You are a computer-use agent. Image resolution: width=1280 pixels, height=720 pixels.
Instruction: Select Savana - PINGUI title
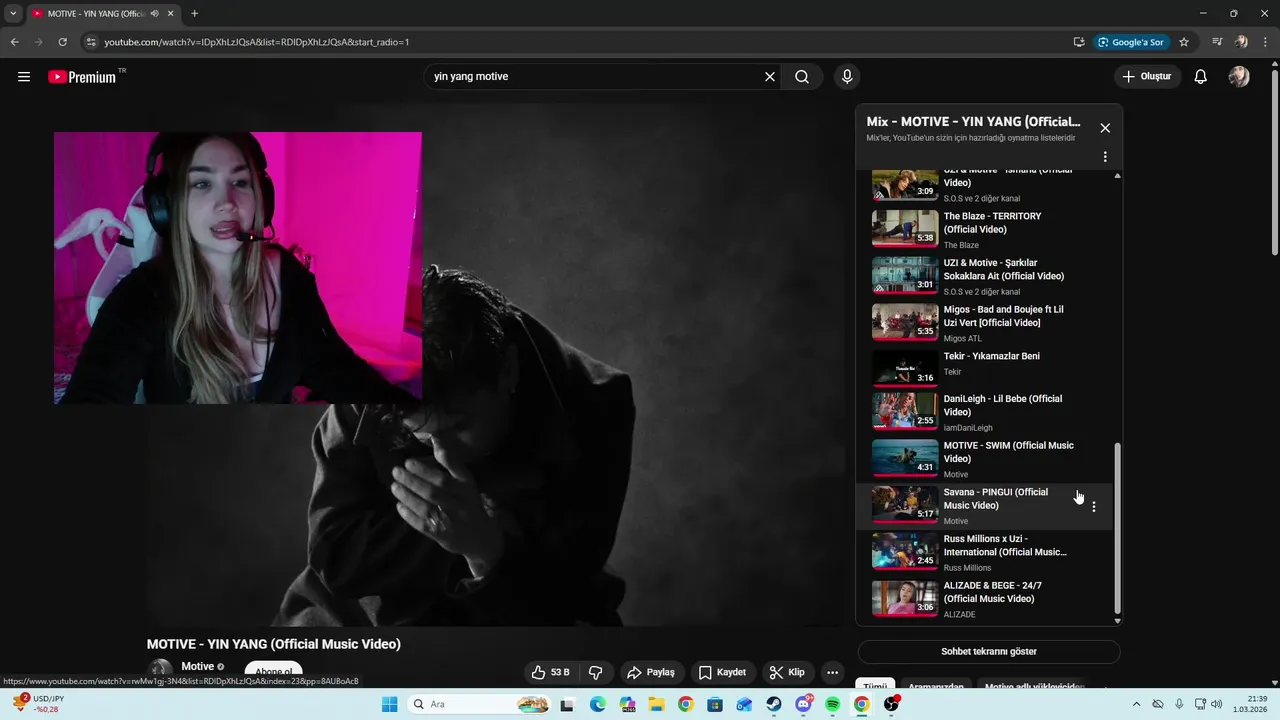pyautogui.click(x=996, y=499)
